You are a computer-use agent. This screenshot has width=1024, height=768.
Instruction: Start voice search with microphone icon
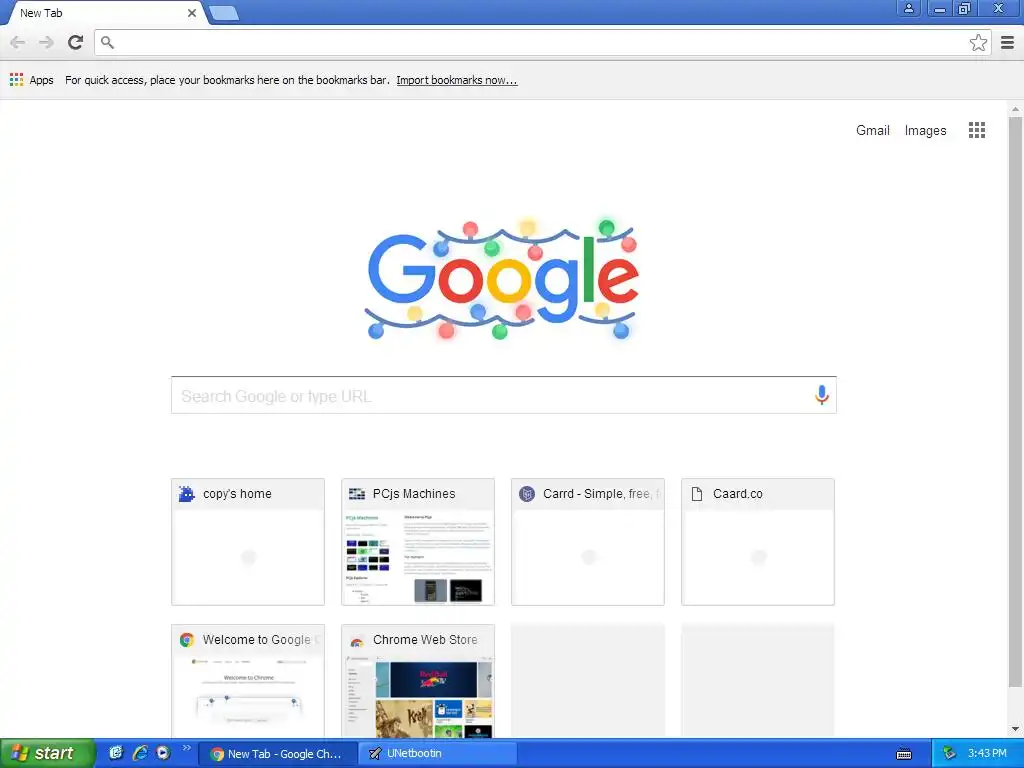coord(822,394)
